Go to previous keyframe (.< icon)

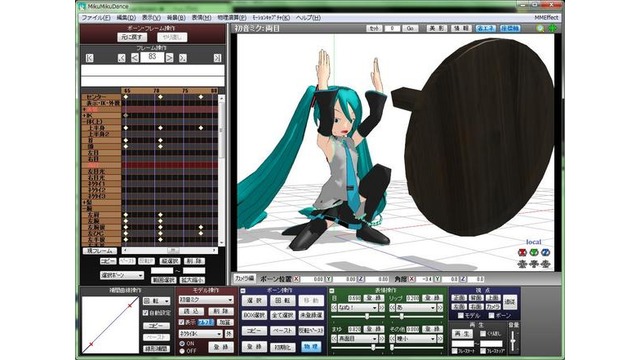[x=122, y=58]
